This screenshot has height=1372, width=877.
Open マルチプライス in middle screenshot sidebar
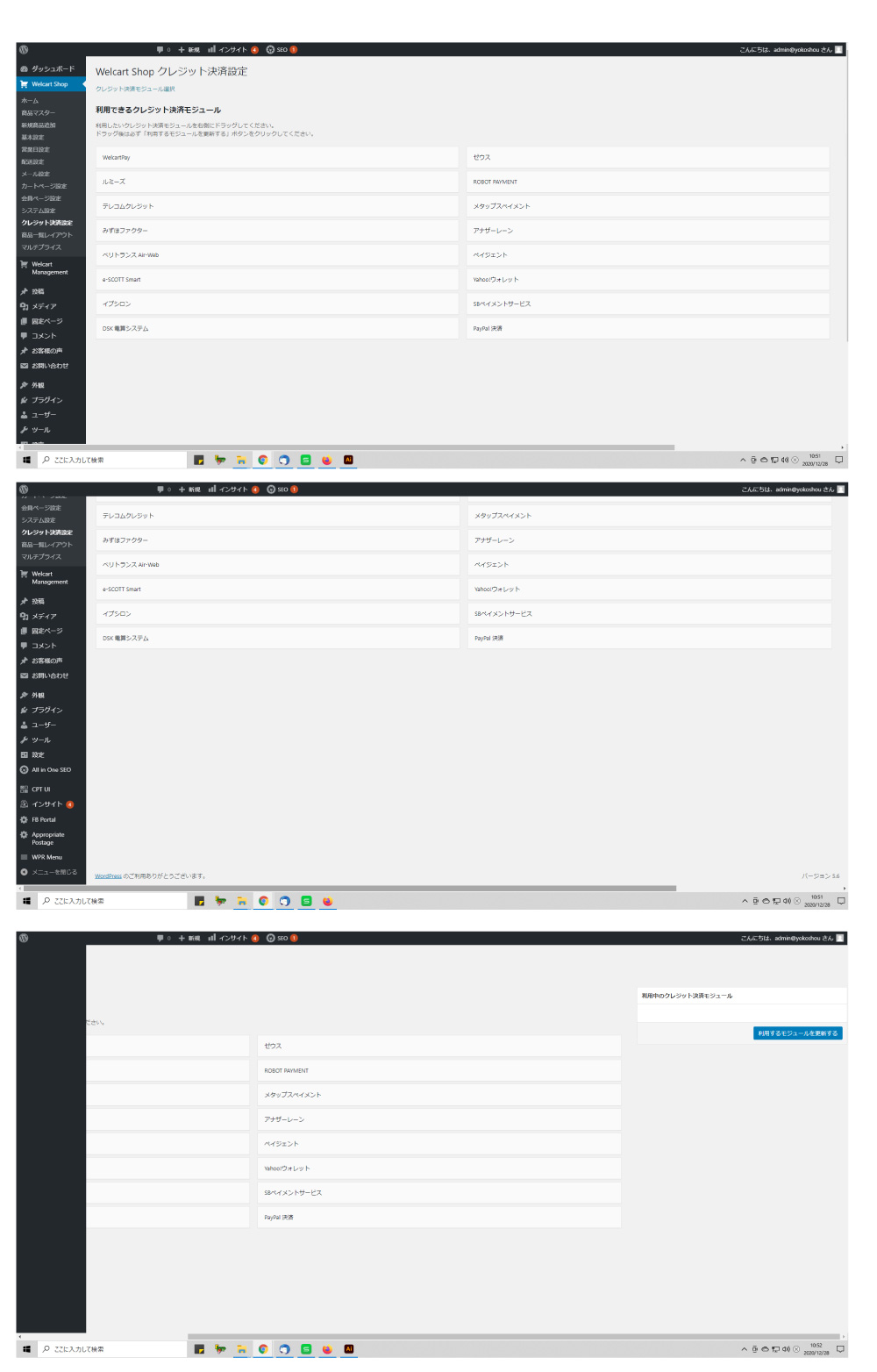[x=41, y=557]
